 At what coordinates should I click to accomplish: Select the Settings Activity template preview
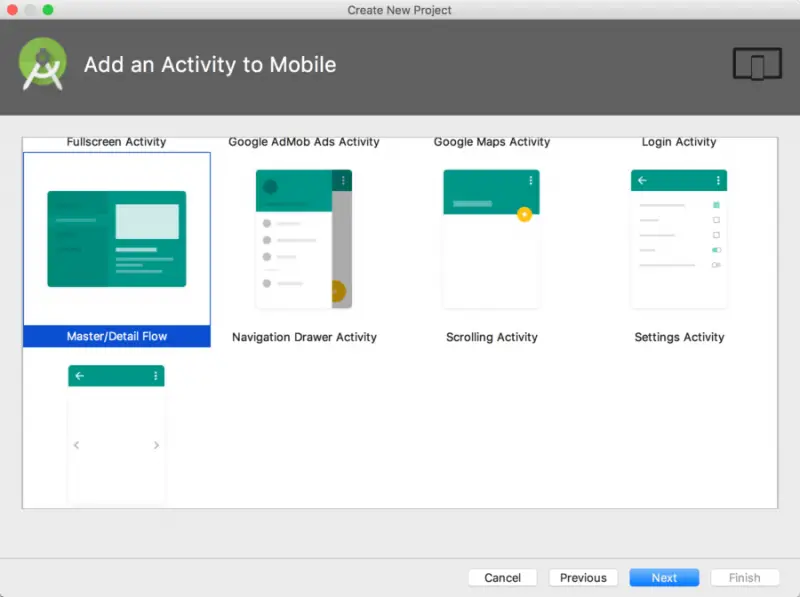(x=679, y=239)
